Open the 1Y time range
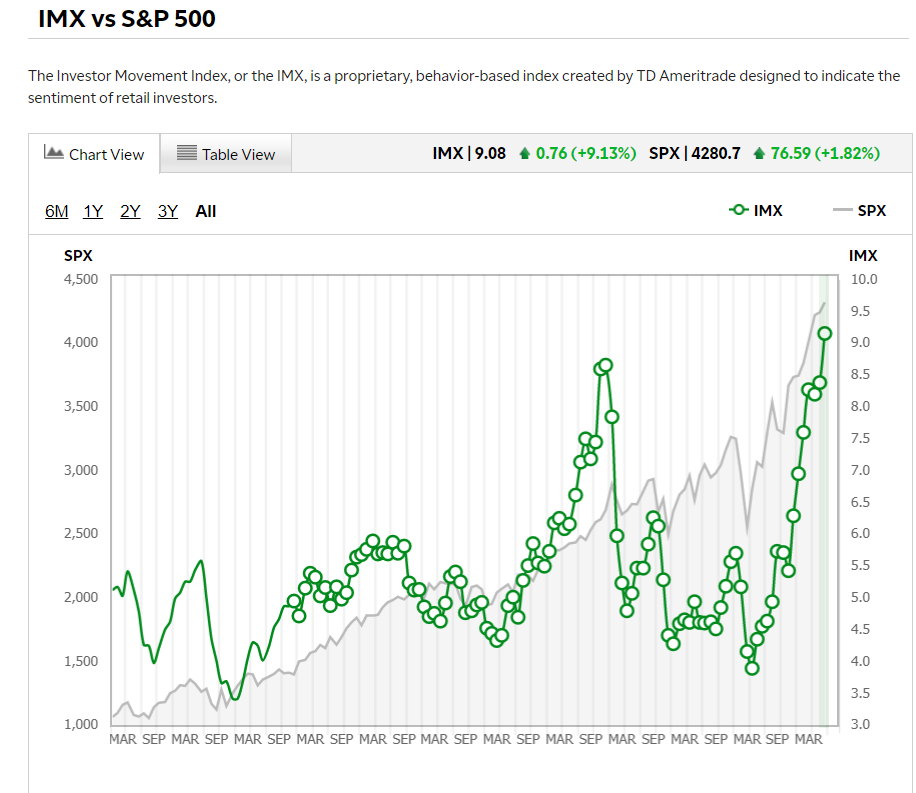 pos(92,211)
